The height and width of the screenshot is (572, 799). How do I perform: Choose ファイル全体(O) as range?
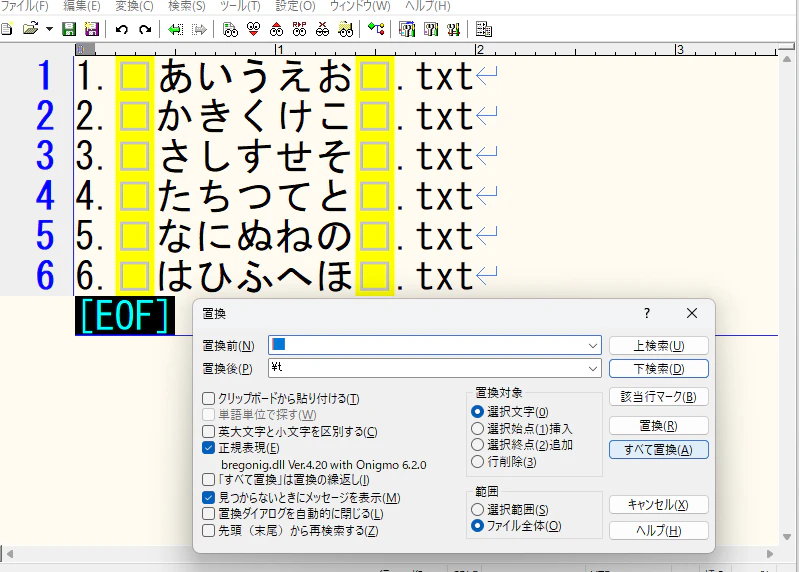click(x=477, y=525)
